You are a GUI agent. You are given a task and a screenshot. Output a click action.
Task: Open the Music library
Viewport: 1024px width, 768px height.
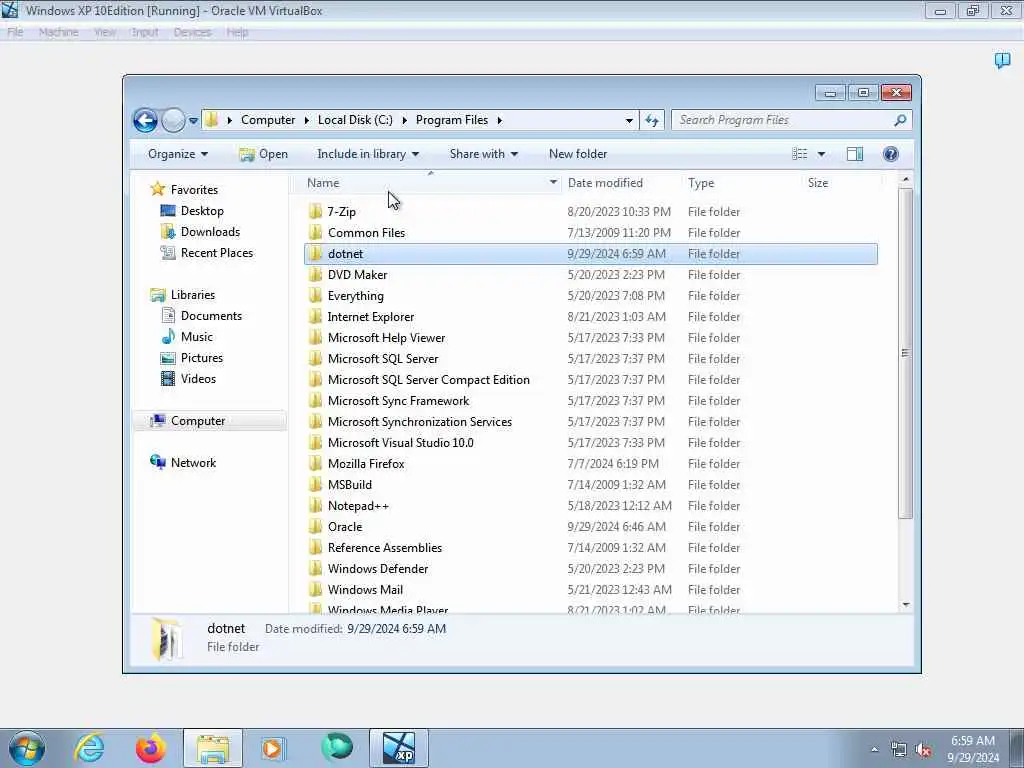(x=197, y=337)
